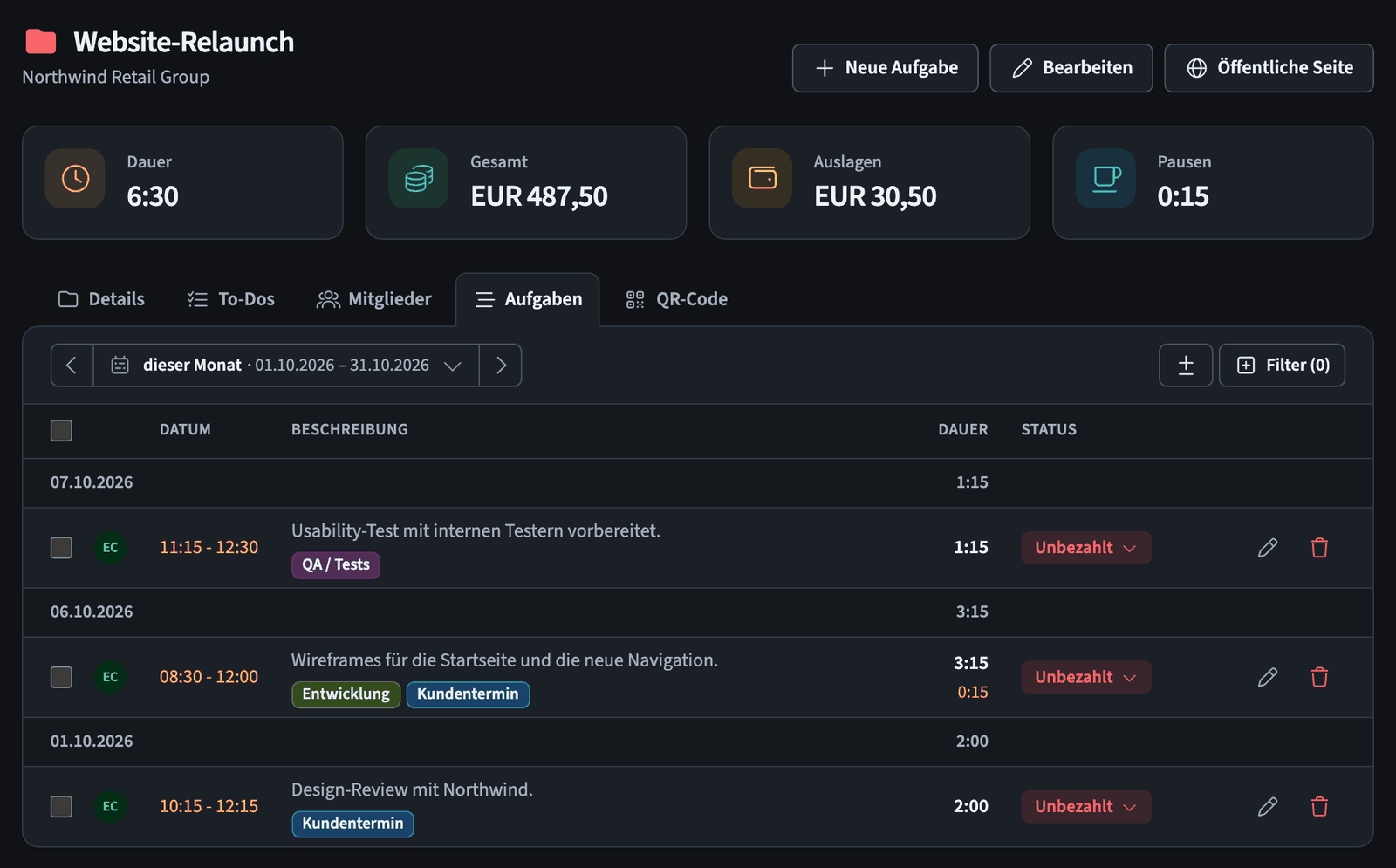Screen dimensions: 1396x868
Task: Switch to the Details tab
Action: tap(101, 299)
